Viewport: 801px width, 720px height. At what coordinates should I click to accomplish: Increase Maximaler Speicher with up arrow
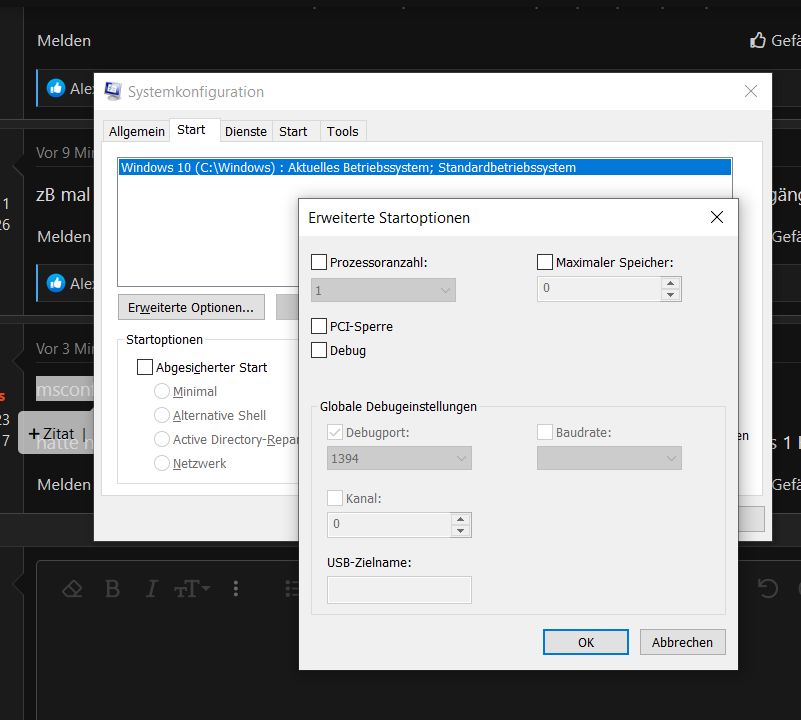671,283
